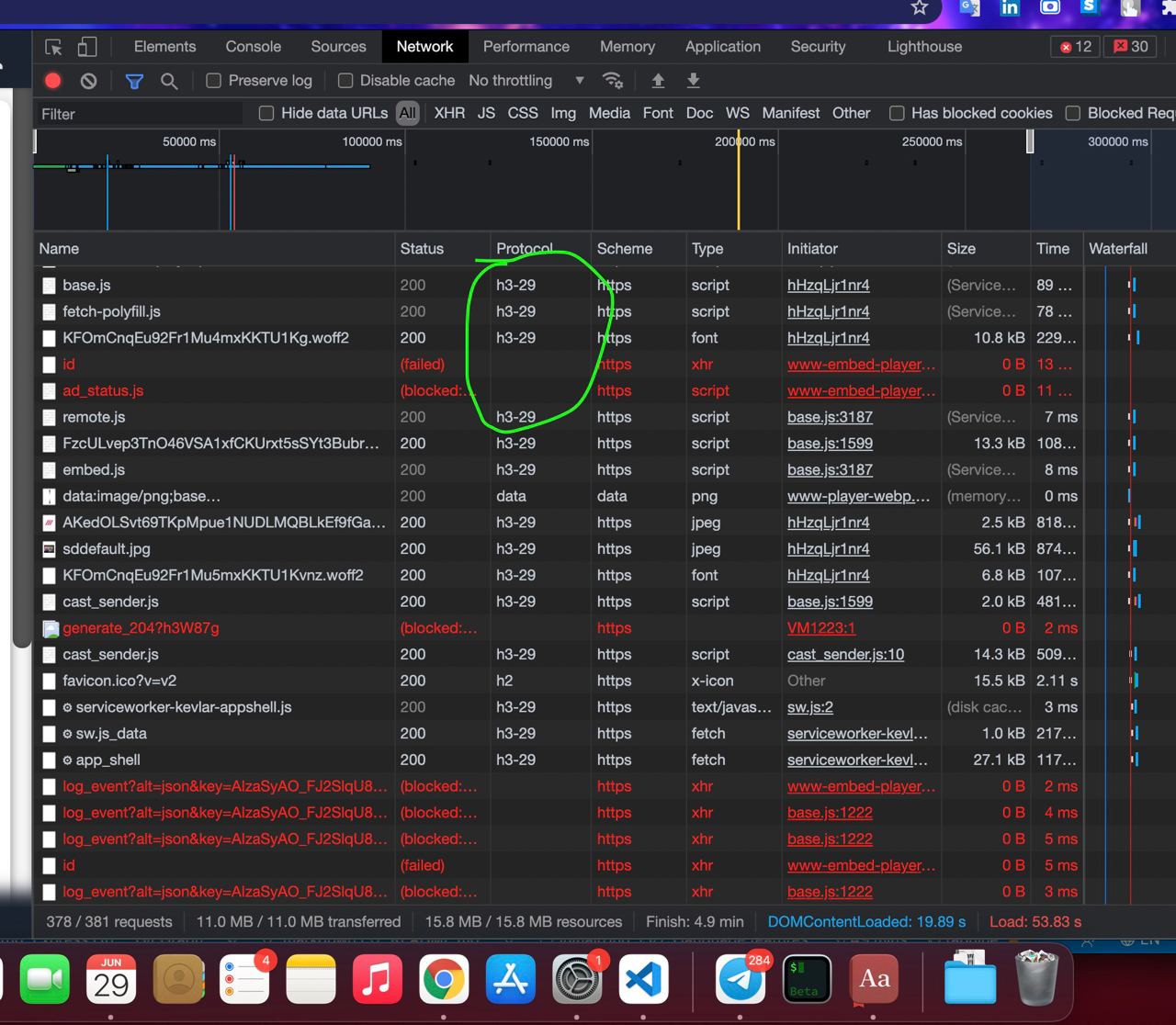
Task: Import HAR file upload arrow
Action: click(658, 81)
